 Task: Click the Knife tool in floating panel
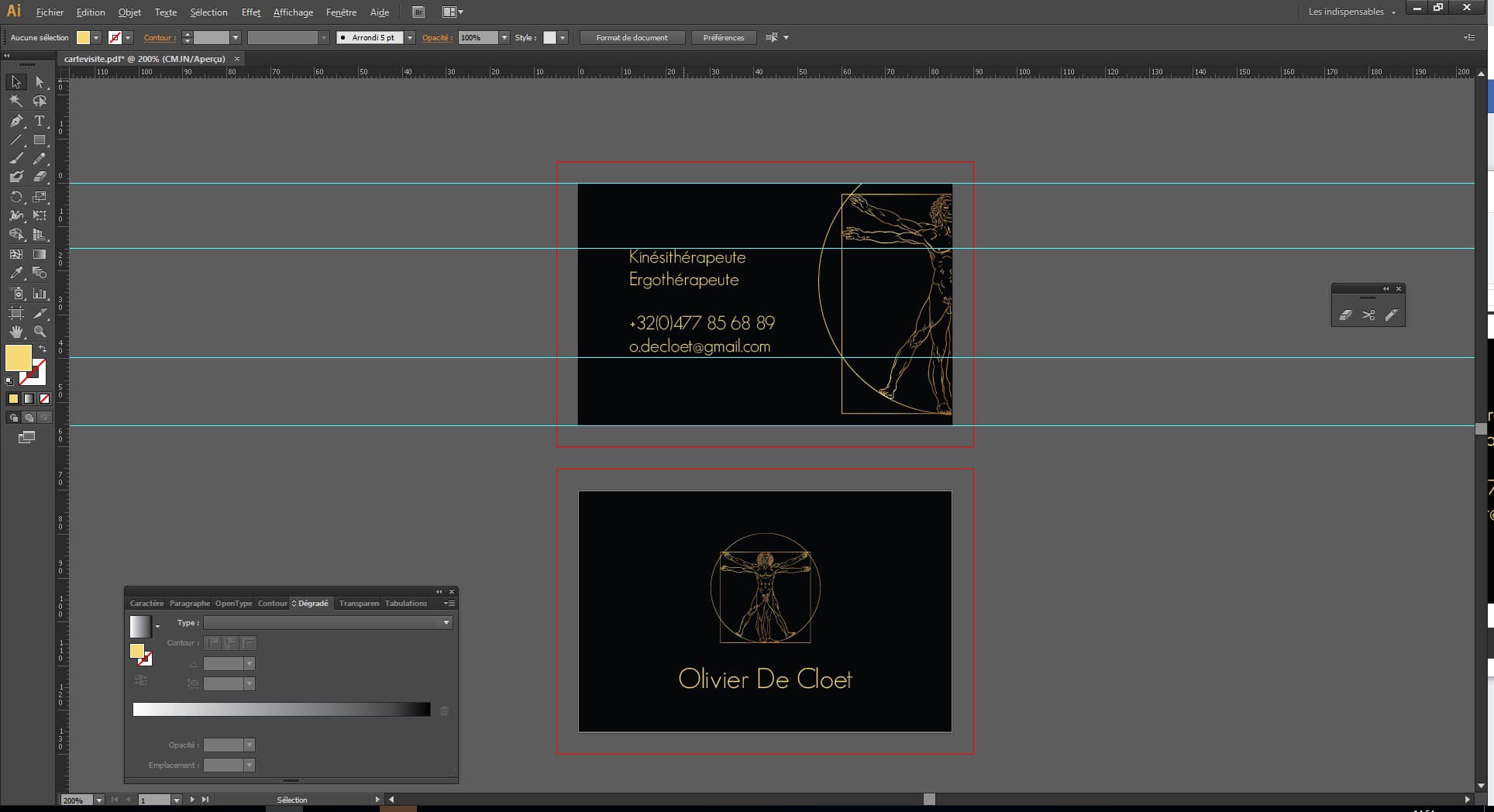point(1392,315)
